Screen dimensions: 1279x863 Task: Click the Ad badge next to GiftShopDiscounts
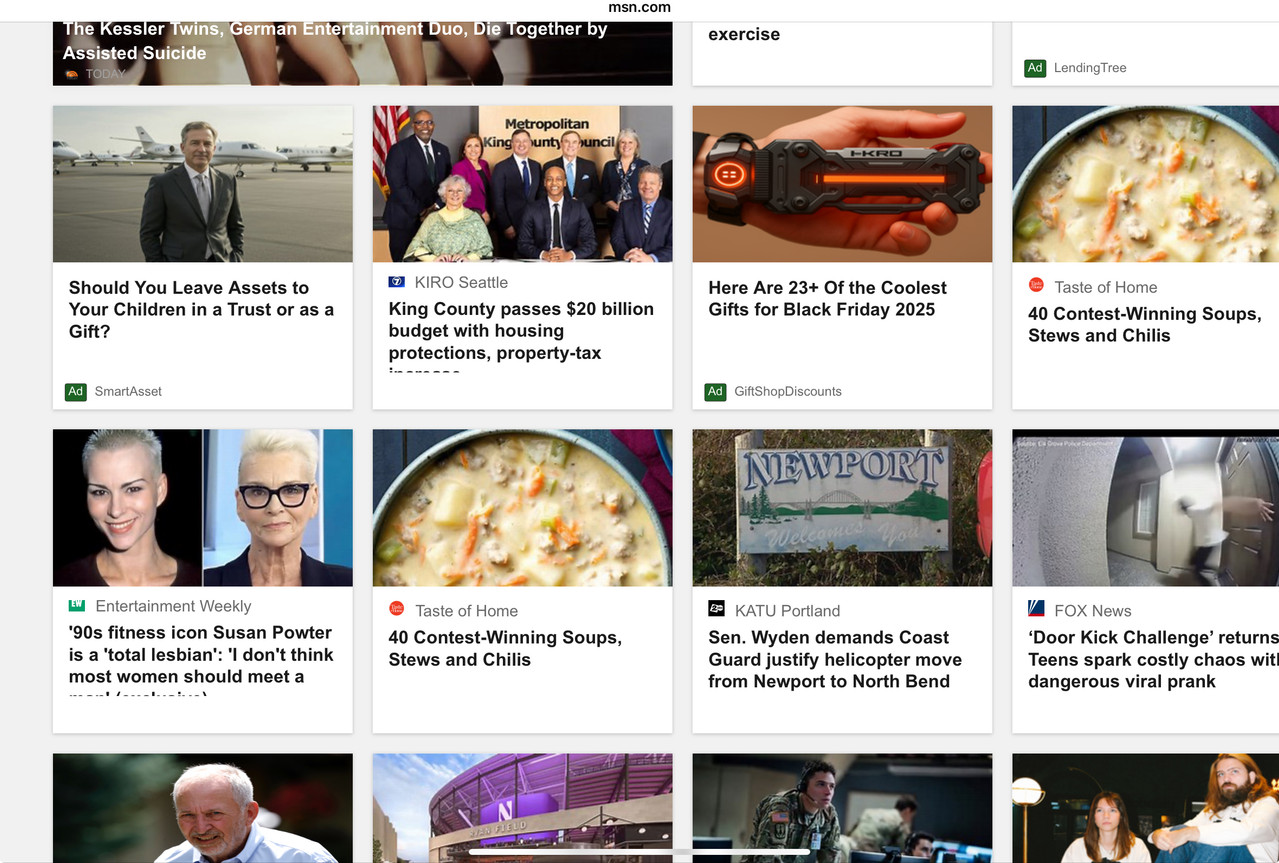[715, 392]
